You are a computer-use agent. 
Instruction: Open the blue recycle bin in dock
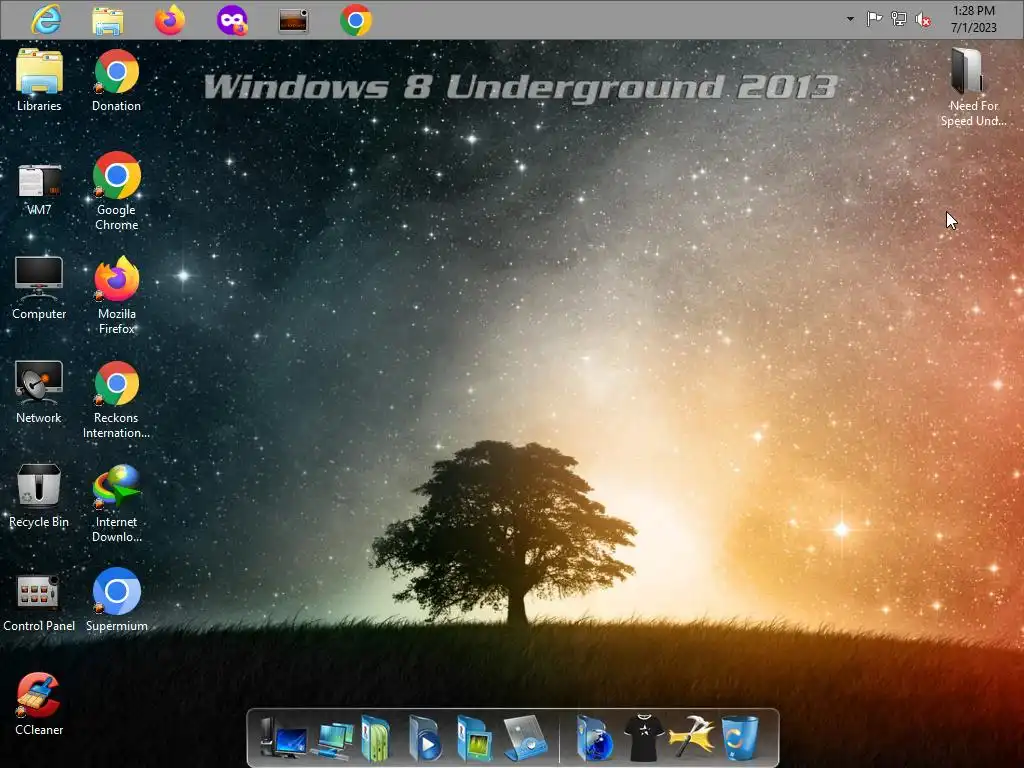(741, 737)
